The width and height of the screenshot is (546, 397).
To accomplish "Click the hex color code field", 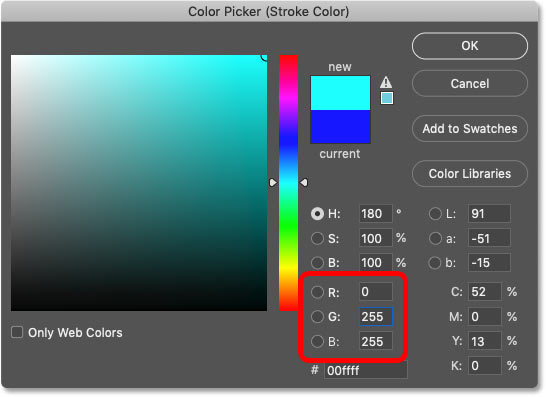I will tap(365, 371).
